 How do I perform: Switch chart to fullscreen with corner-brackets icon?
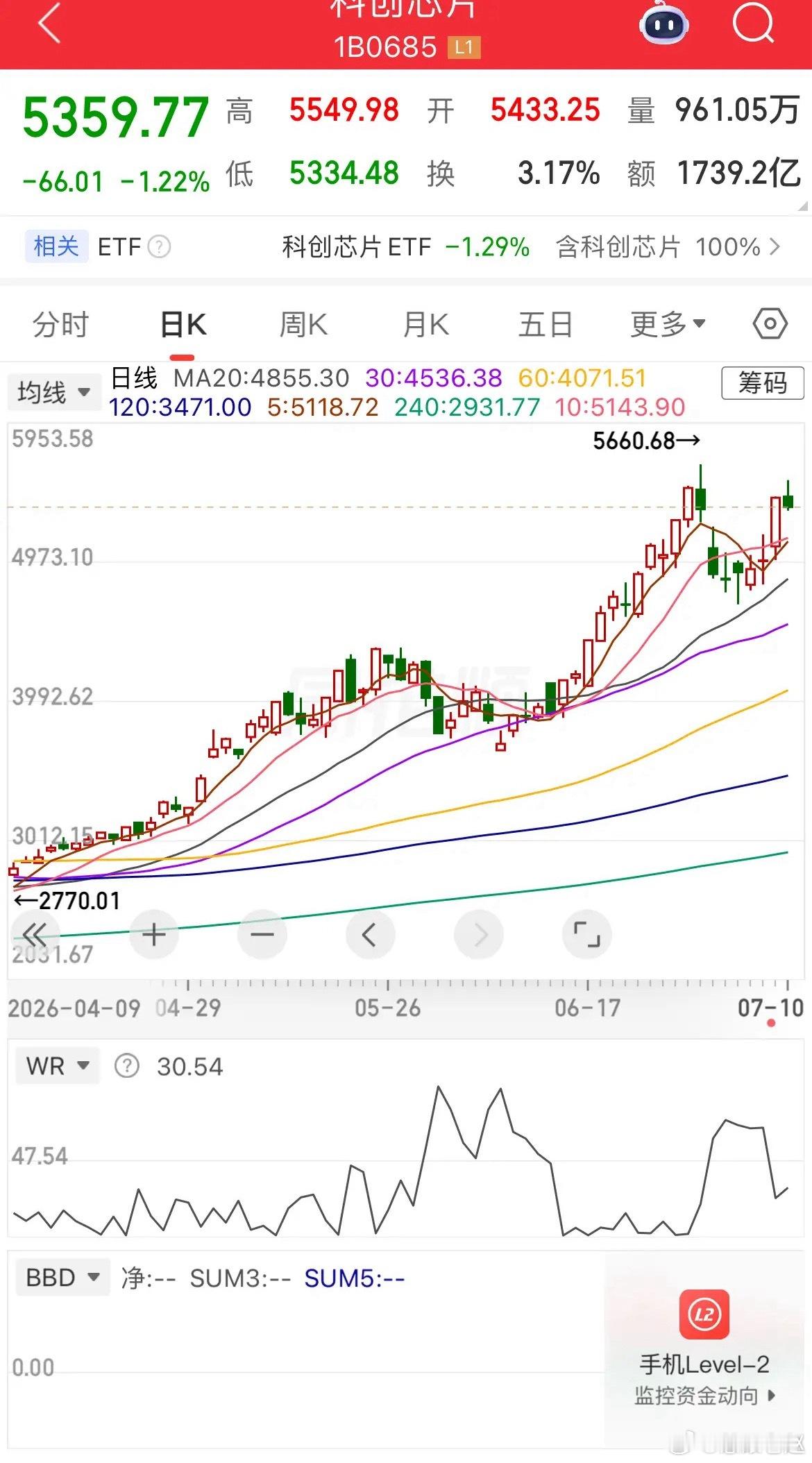pos(587,935)
